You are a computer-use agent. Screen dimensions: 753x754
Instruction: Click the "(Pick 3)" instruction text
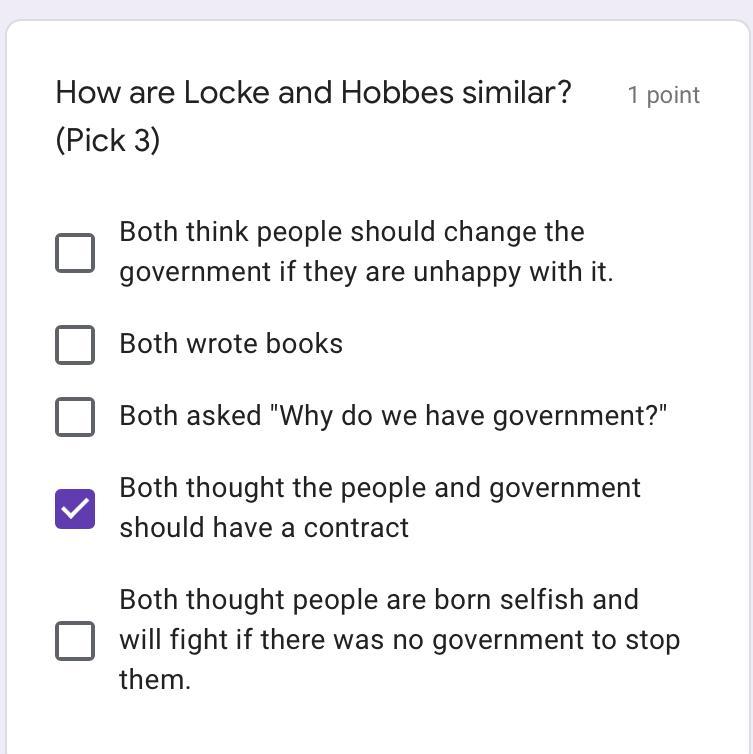pos(108,141)
